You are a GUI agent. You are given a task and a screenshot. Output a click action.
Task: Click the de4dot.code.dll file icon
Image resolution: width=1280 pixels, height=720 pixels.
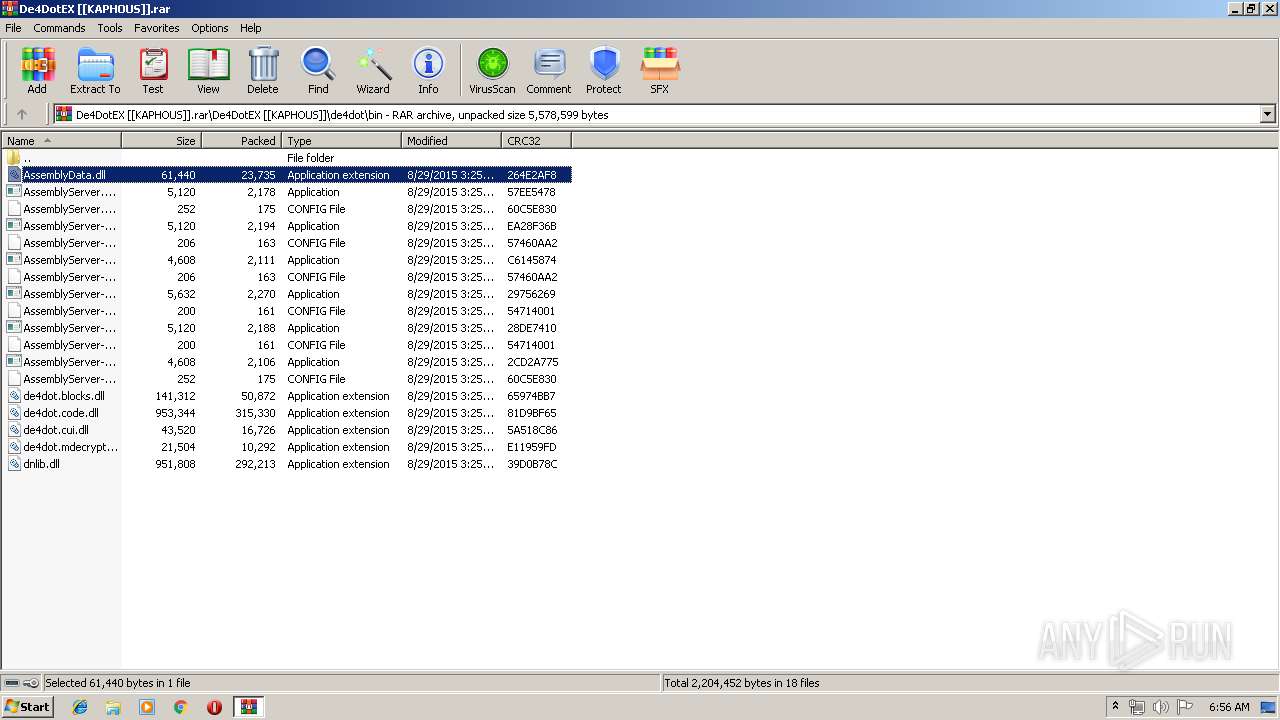click(x=14, y=413)
